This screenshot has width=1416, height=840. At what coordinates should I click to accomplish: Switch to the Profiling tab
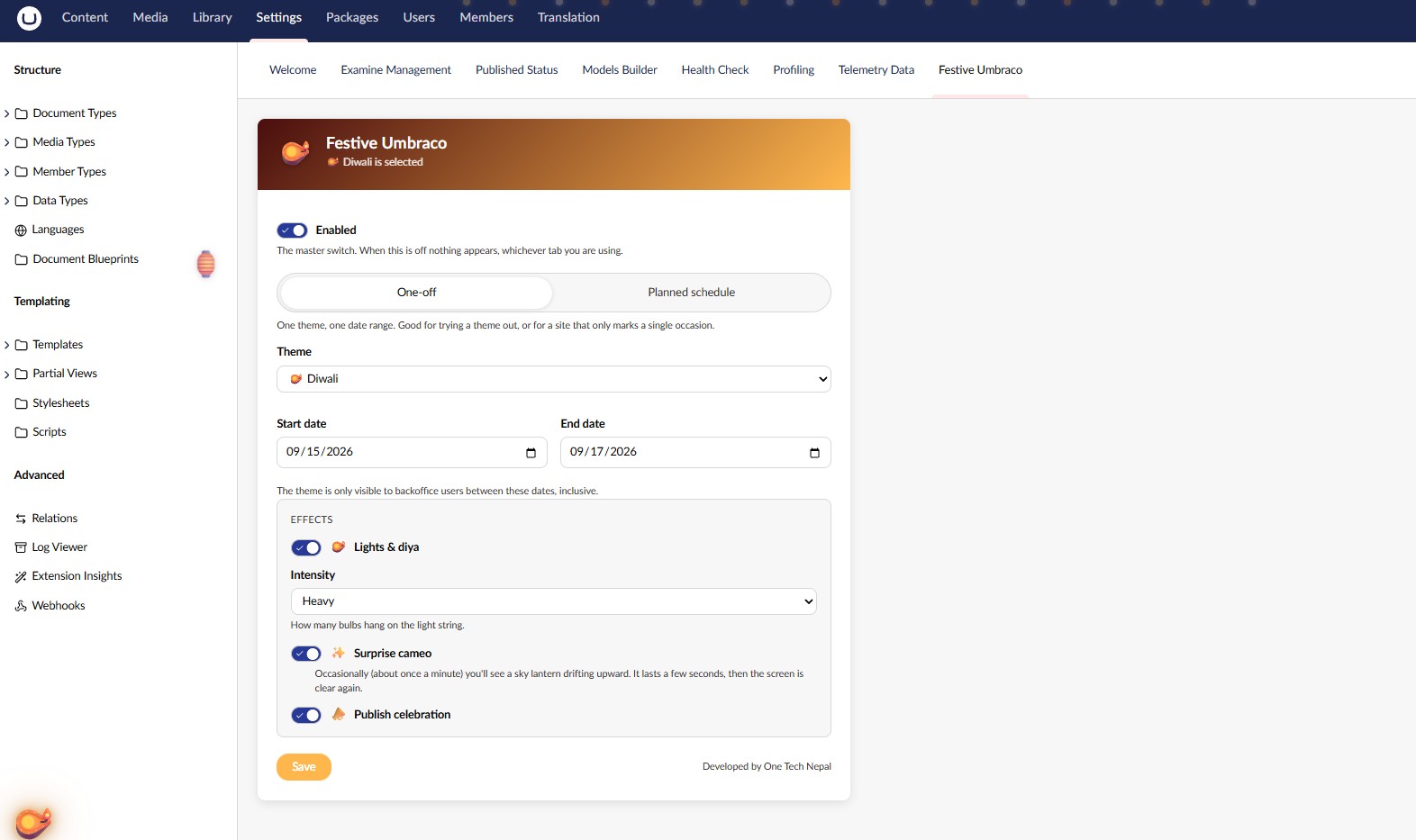coord(794,70)
